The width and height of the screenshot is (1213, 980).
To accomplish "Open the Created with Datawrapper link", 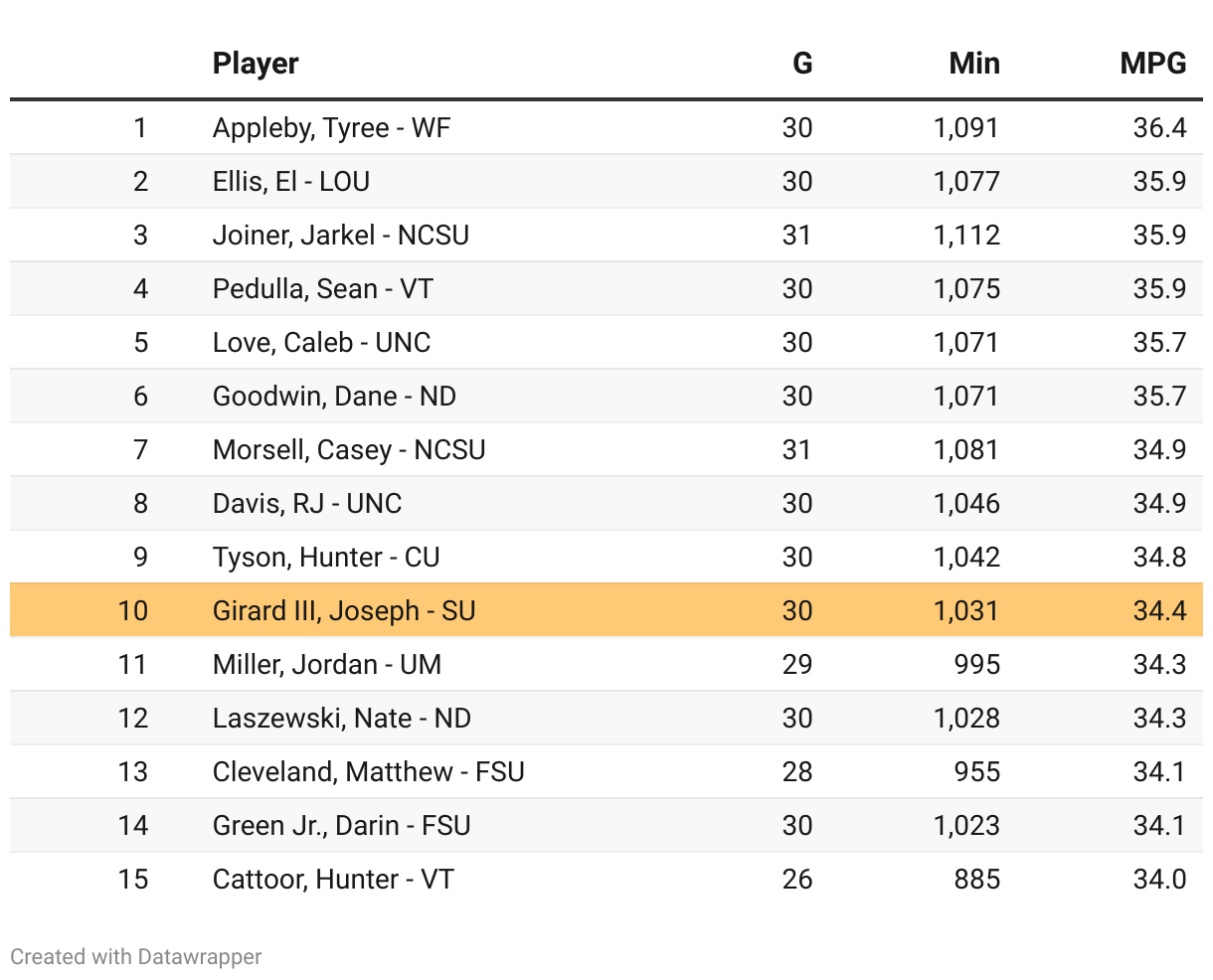I will (x=136, y=957).
